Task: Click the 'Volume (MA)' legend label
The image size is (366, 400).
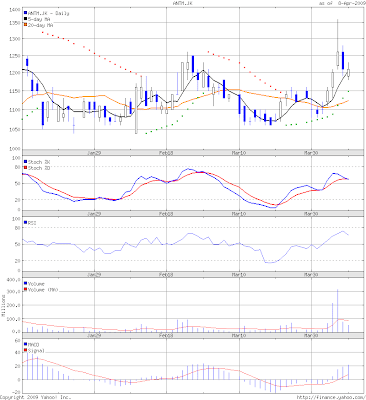Action: pyautogui.click(x=43, y=290)
